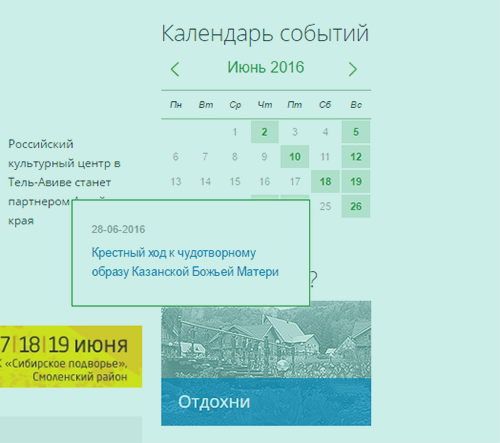Click calendar day 8
Image resolution: width=500 pixels, height=443 pixels.
click(x=235, y=157)
